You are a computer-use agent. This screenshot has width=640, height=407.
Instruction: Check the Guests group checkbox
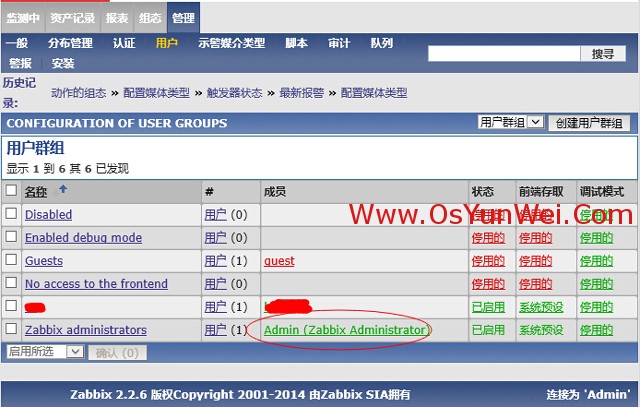[x=11, y=259]
